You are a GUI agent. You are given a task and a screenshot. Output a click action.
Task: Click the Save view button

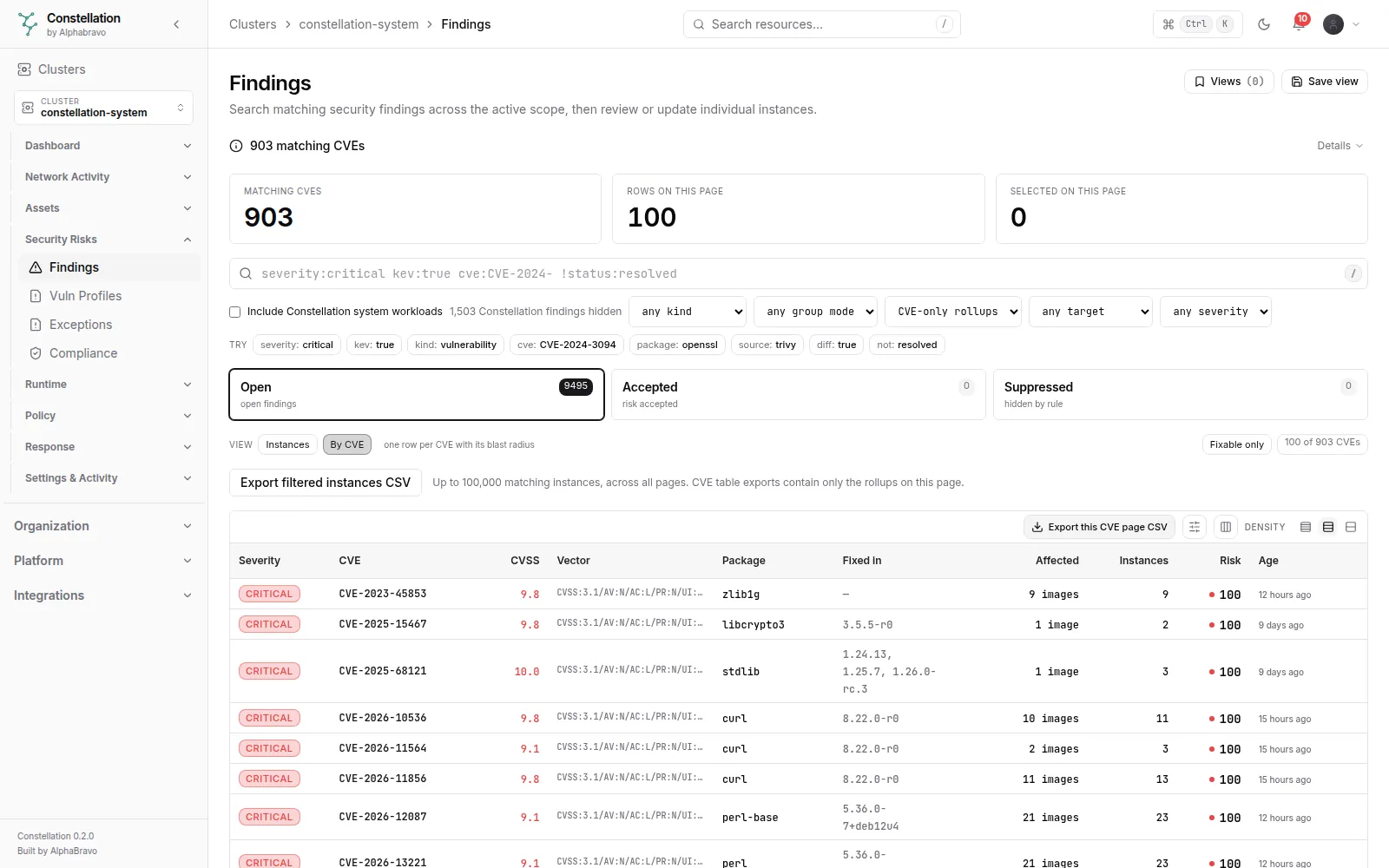(x=1325, y=82)
